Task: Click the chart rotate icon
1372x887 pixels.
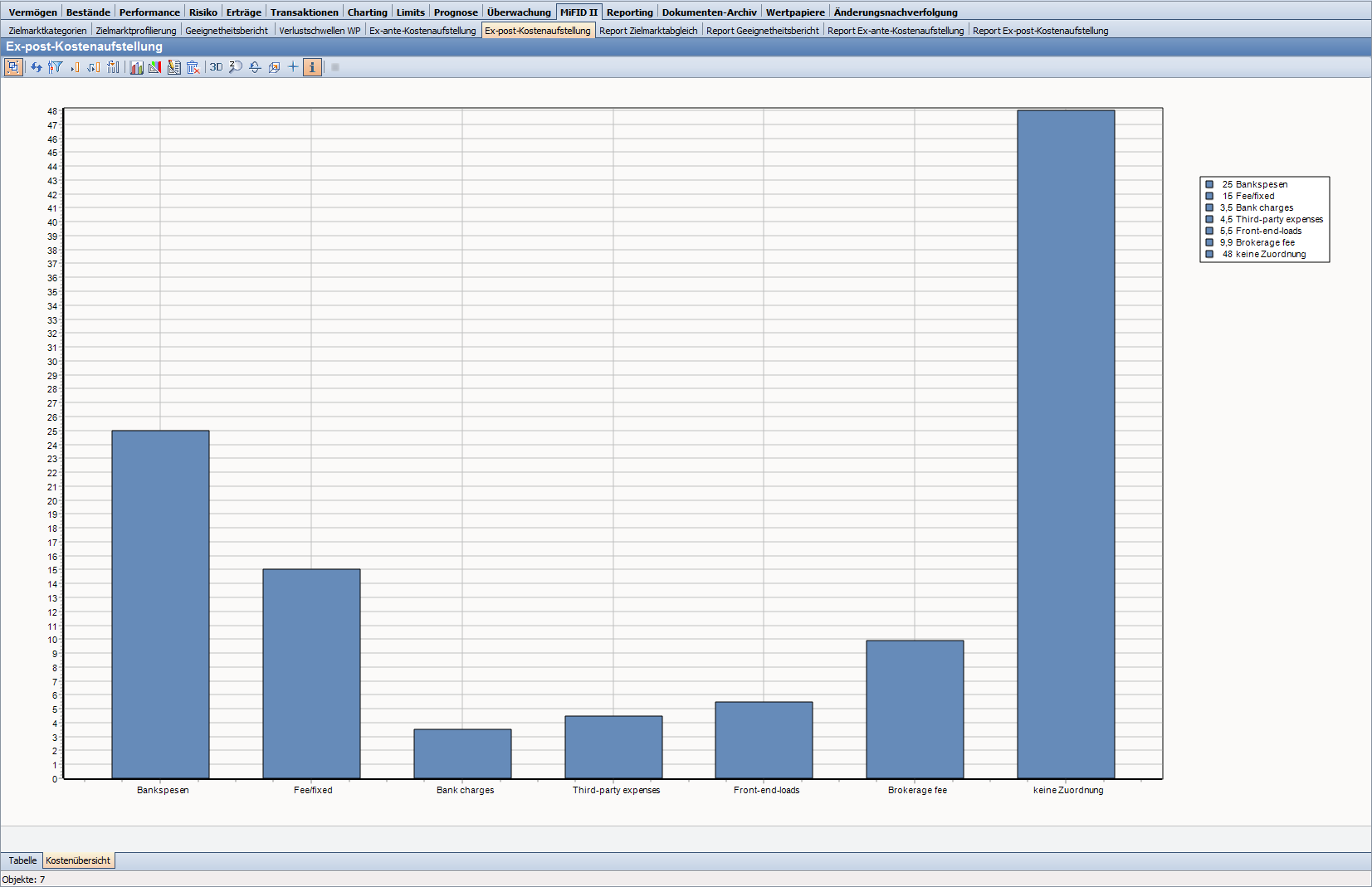Action: point(255,67)
